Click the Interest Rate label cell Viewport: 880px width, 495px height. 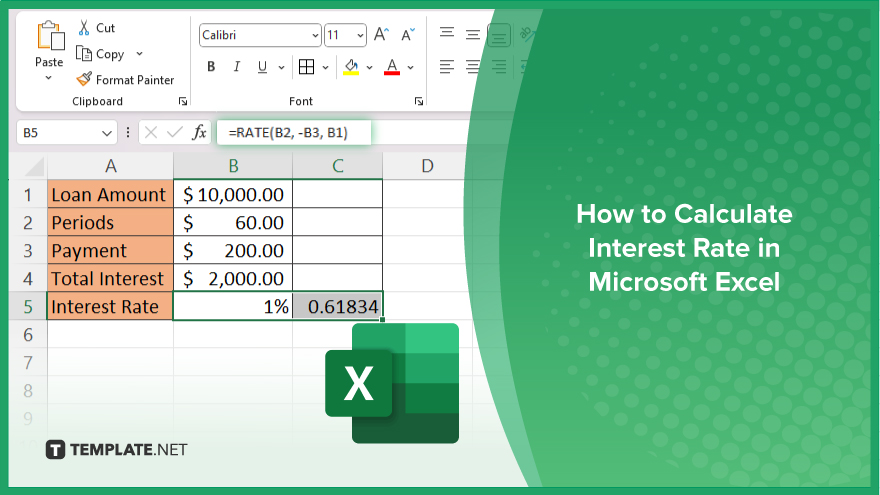[111, 306]
